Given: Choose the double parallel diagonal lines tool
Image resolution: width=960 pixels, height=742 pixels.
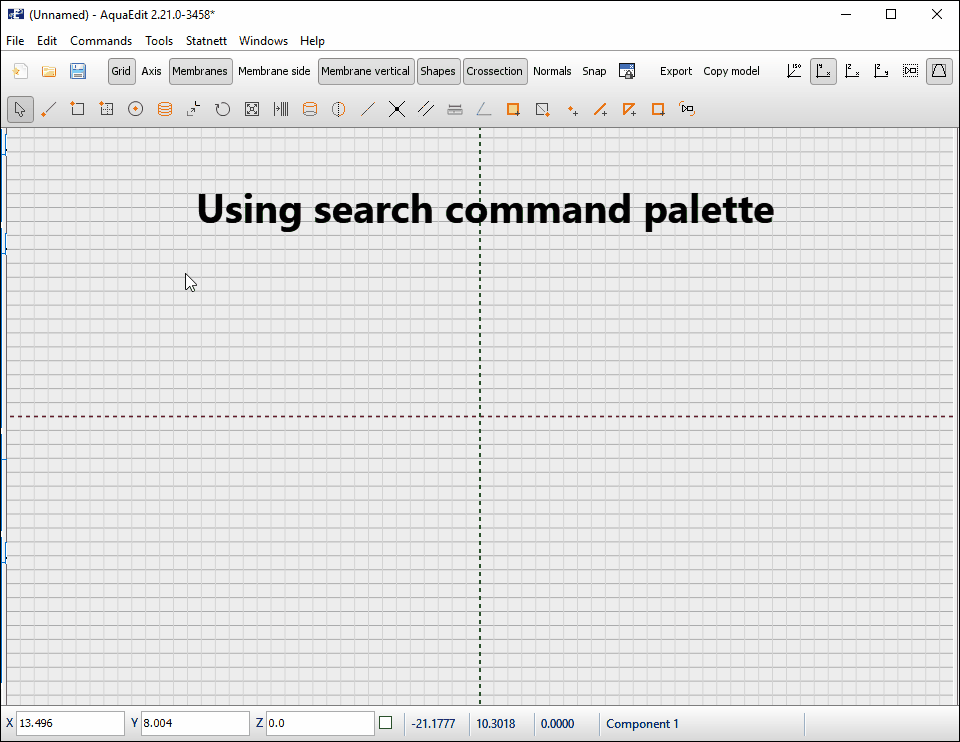Looking at the screenshot, I should click(x=426, y=110).
